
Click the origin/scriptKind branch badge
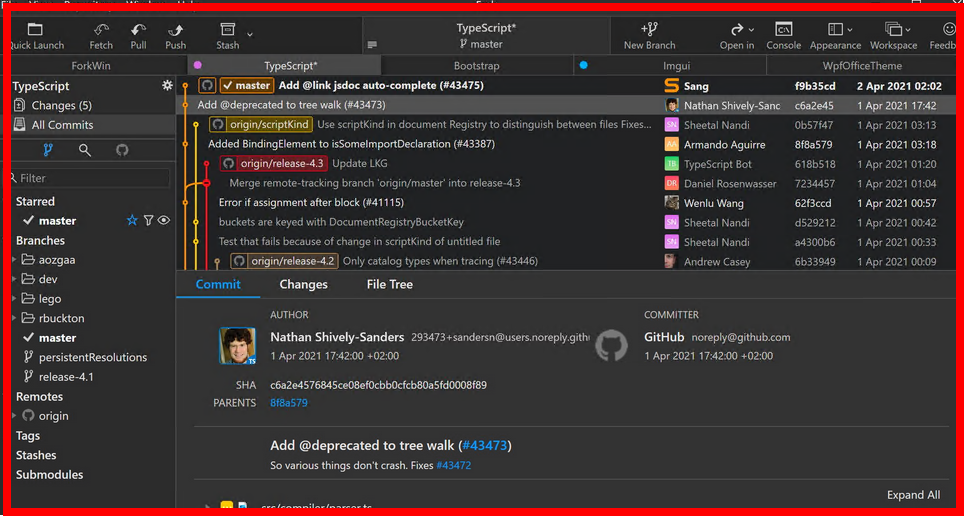pyautogui.click(x=261, y=125)
